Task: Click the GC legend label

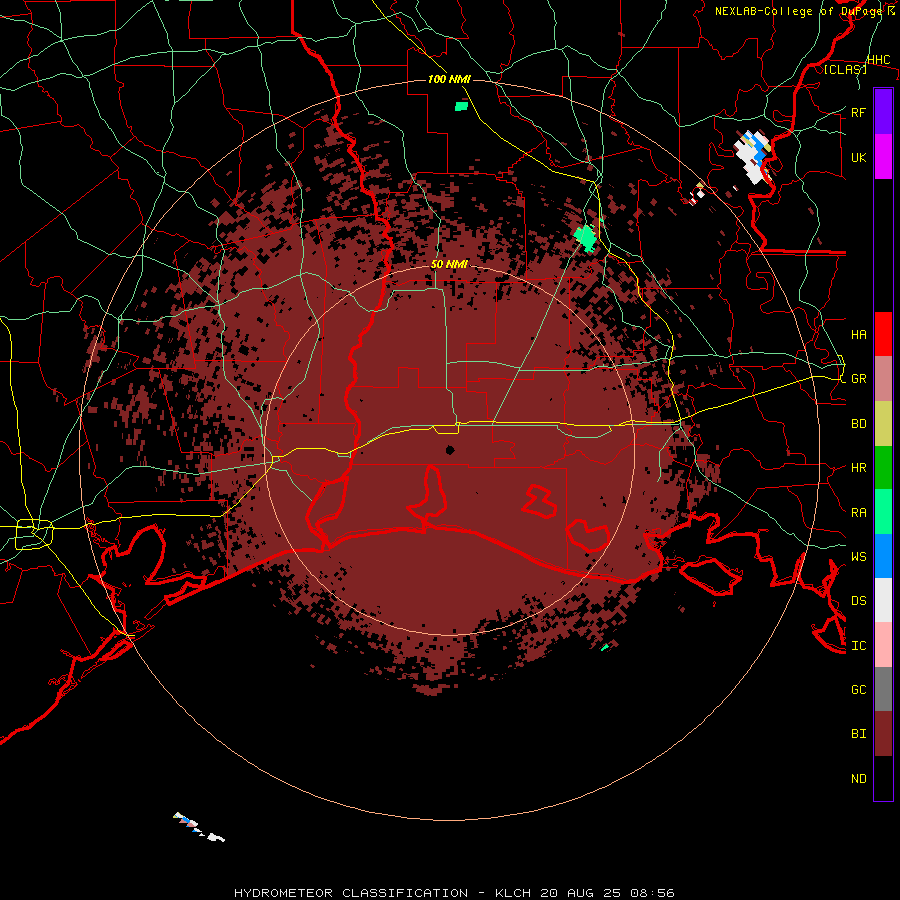Action: click(858, 689)
